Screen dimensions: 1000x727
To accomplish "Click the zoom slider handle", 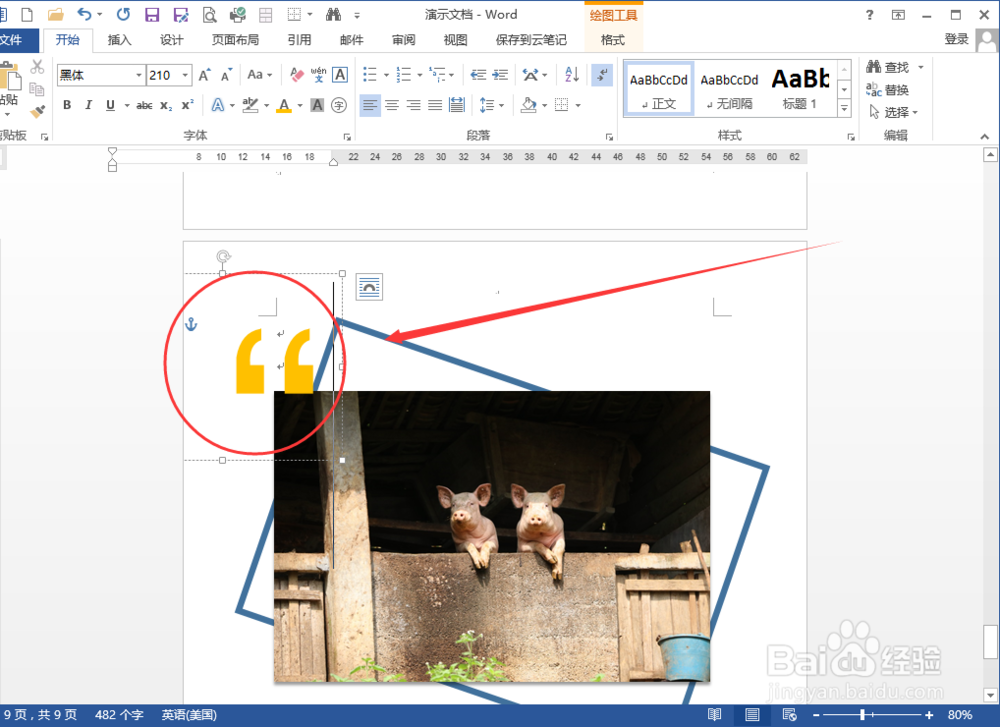I will (862, 715).
